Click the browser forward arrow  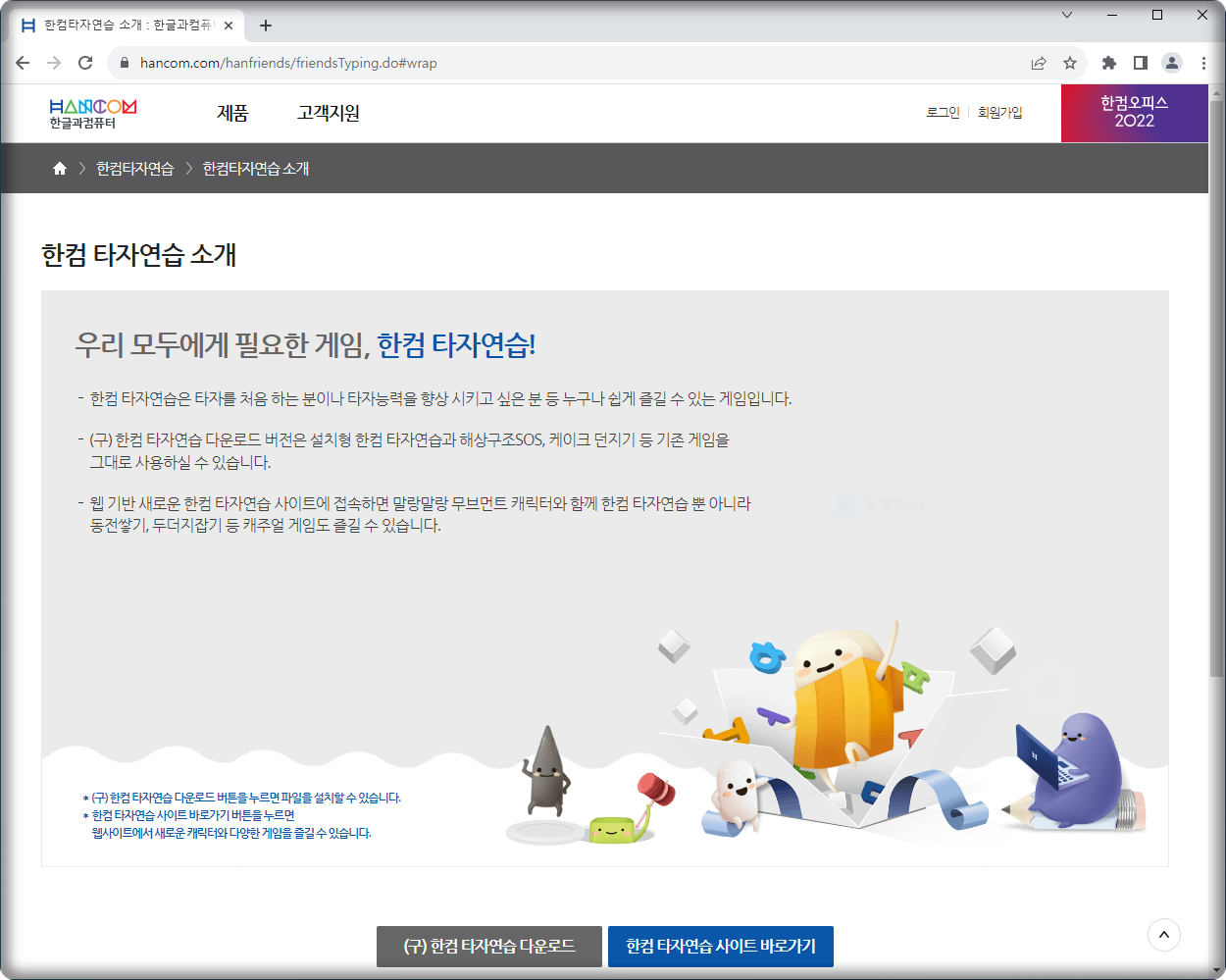coord(54,63)
